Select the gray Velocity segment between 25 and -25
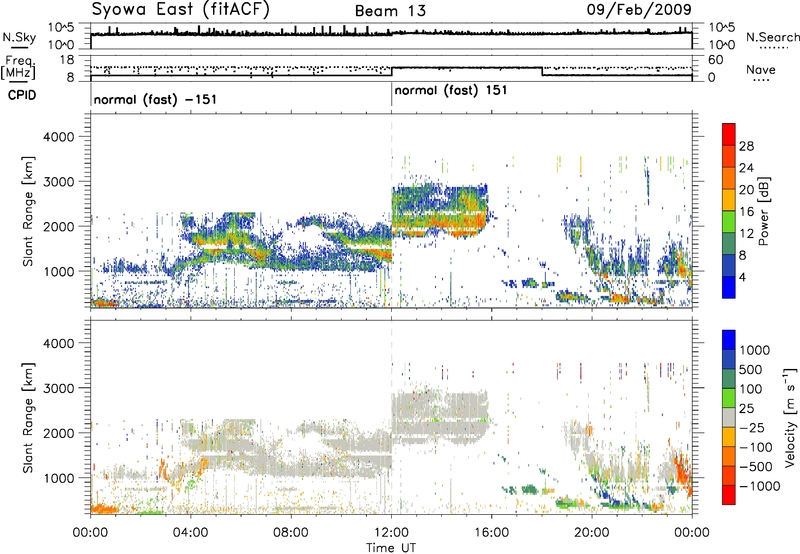The height and width of the screenshot is (554, 800). (729, 417)
